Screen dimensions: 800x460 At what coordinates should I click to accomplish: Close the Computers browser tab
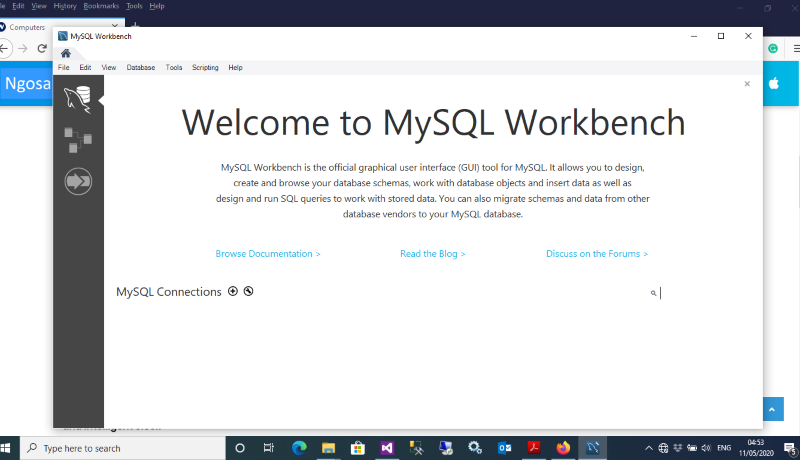tap(115, 25)
